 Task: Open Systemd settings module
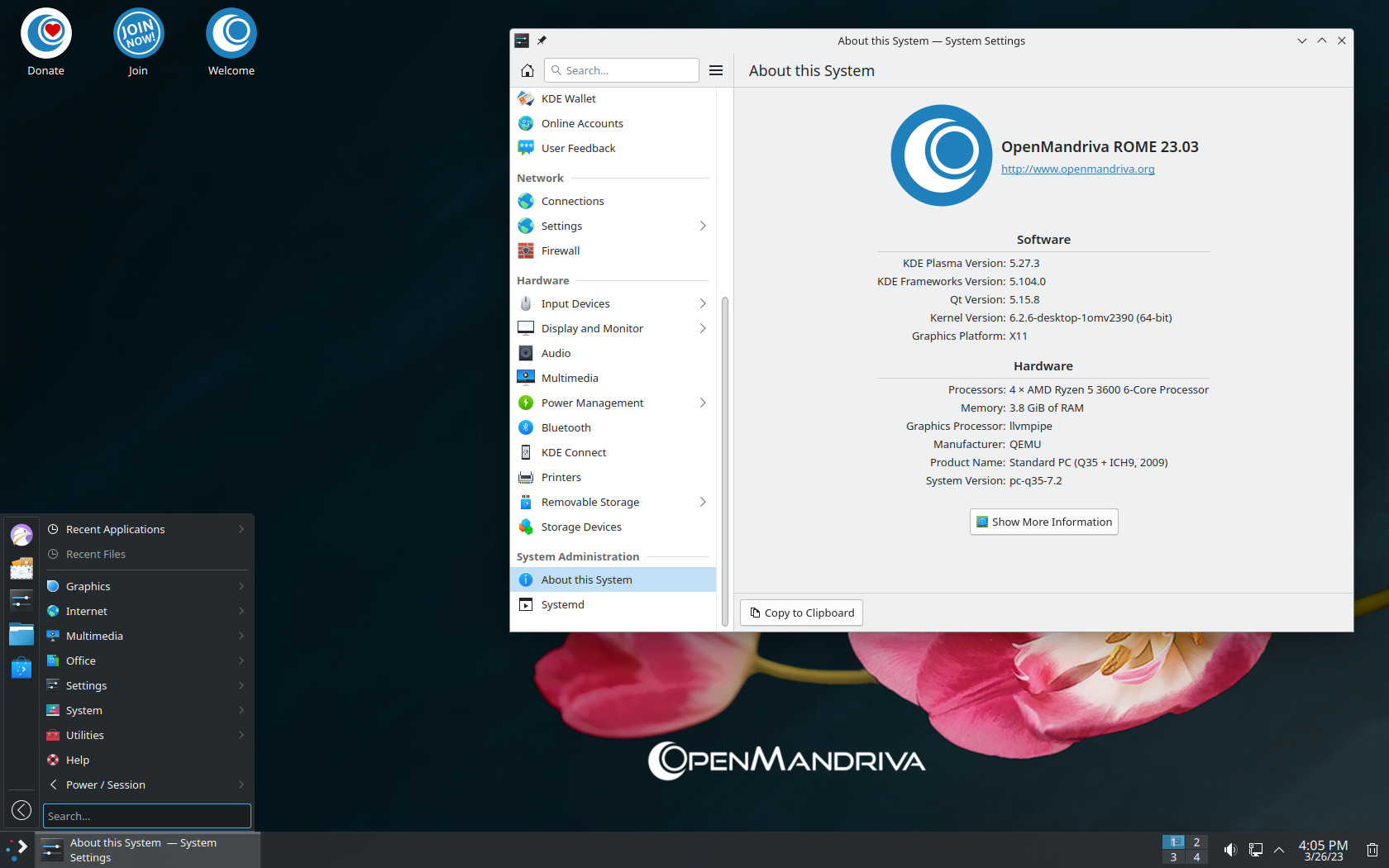[613, 604]
